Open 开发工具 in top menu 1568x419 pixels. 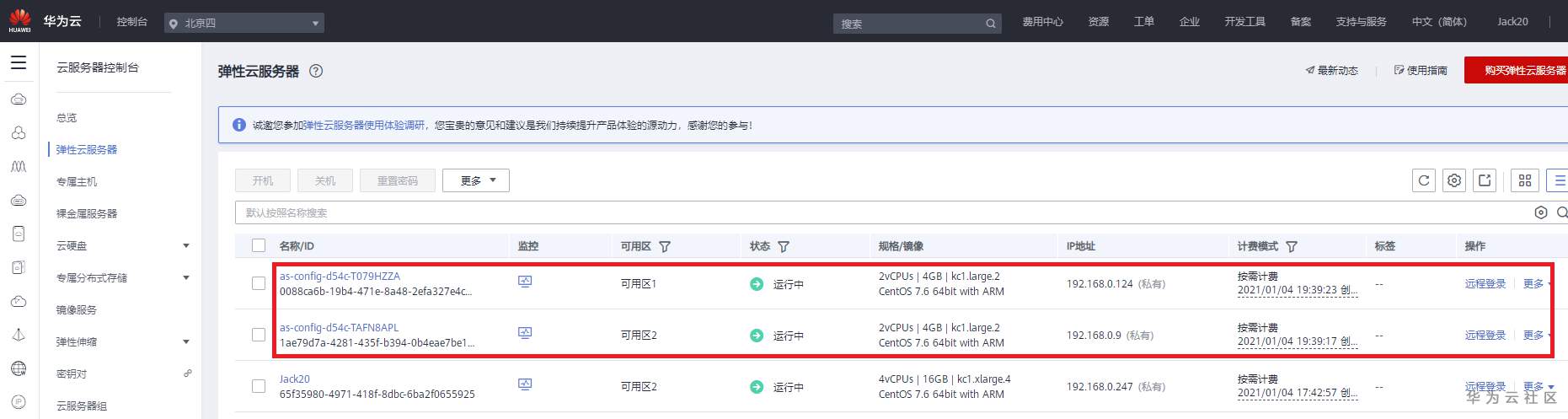(x=1245, y=22)
